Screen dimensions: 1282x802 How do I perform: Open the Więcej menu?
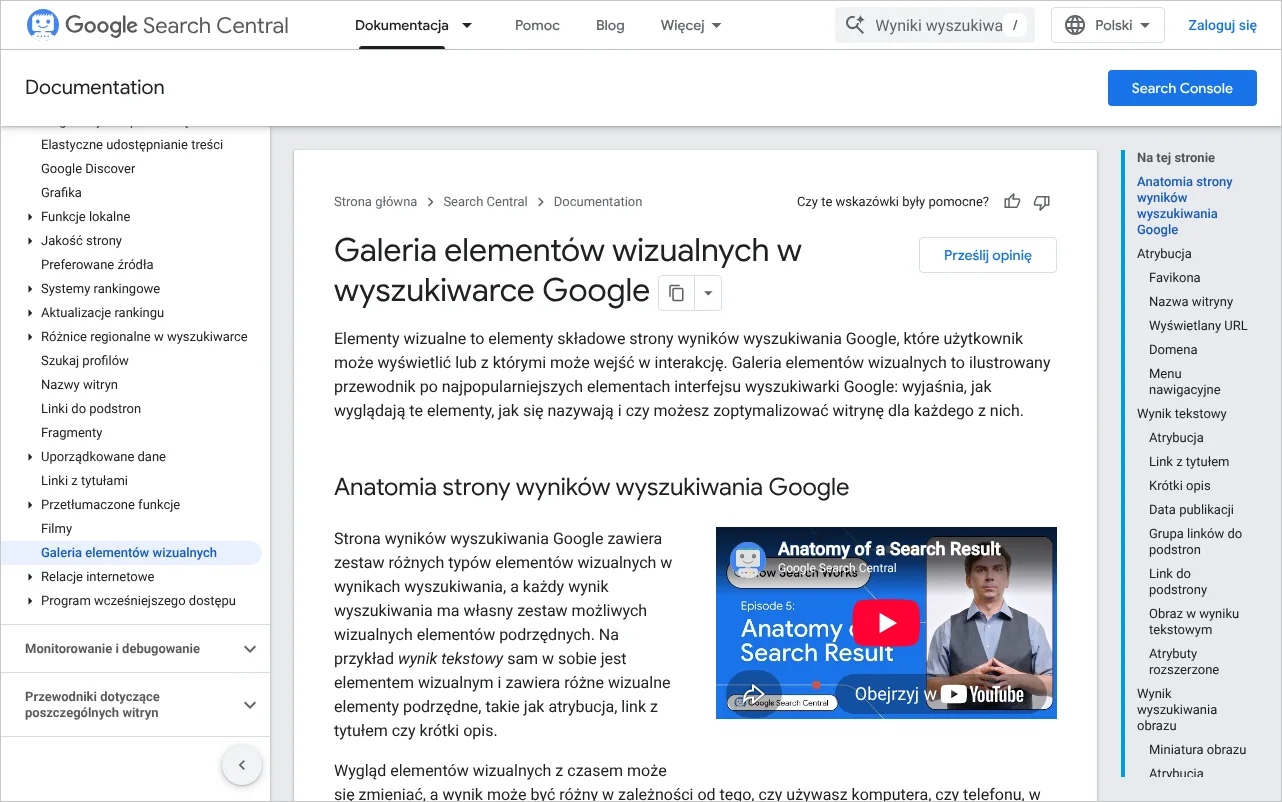(x=691, y=25)
